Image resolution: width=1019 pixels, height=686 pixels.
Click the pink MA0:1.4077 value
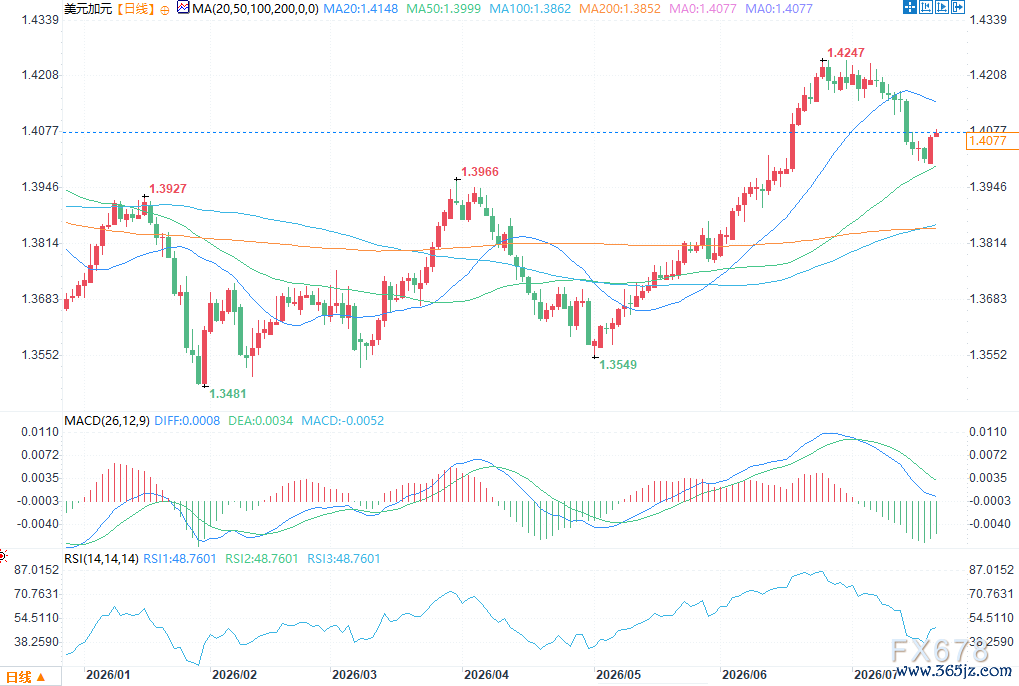point(703,8)
